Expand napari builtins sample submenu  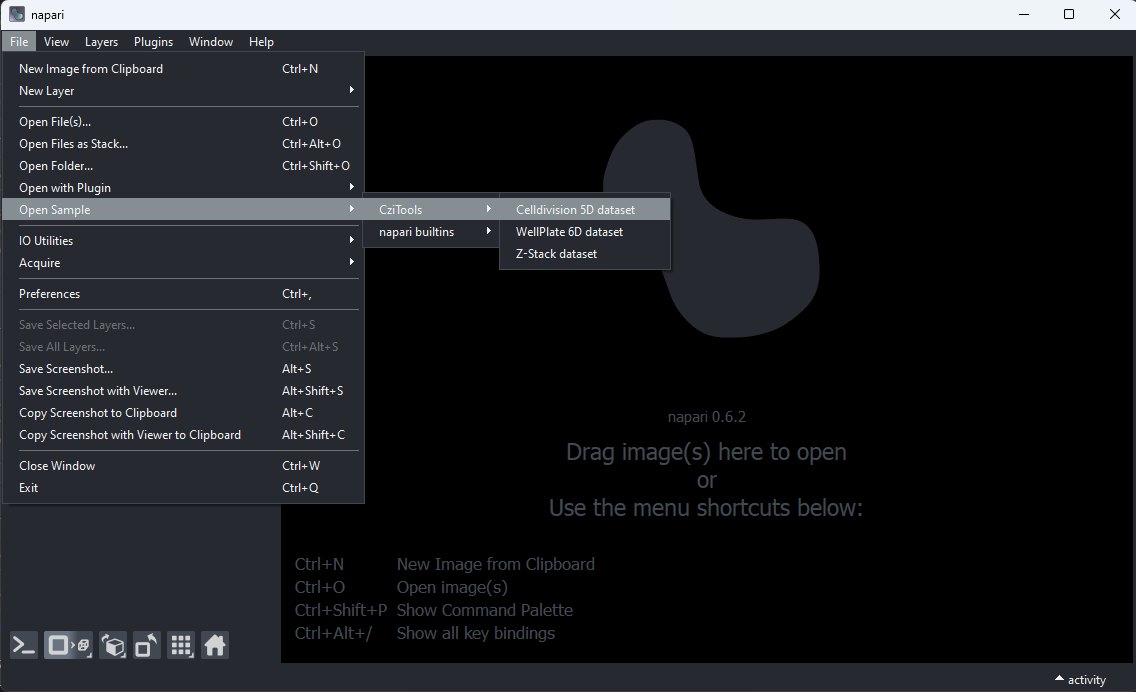[431, 232]
